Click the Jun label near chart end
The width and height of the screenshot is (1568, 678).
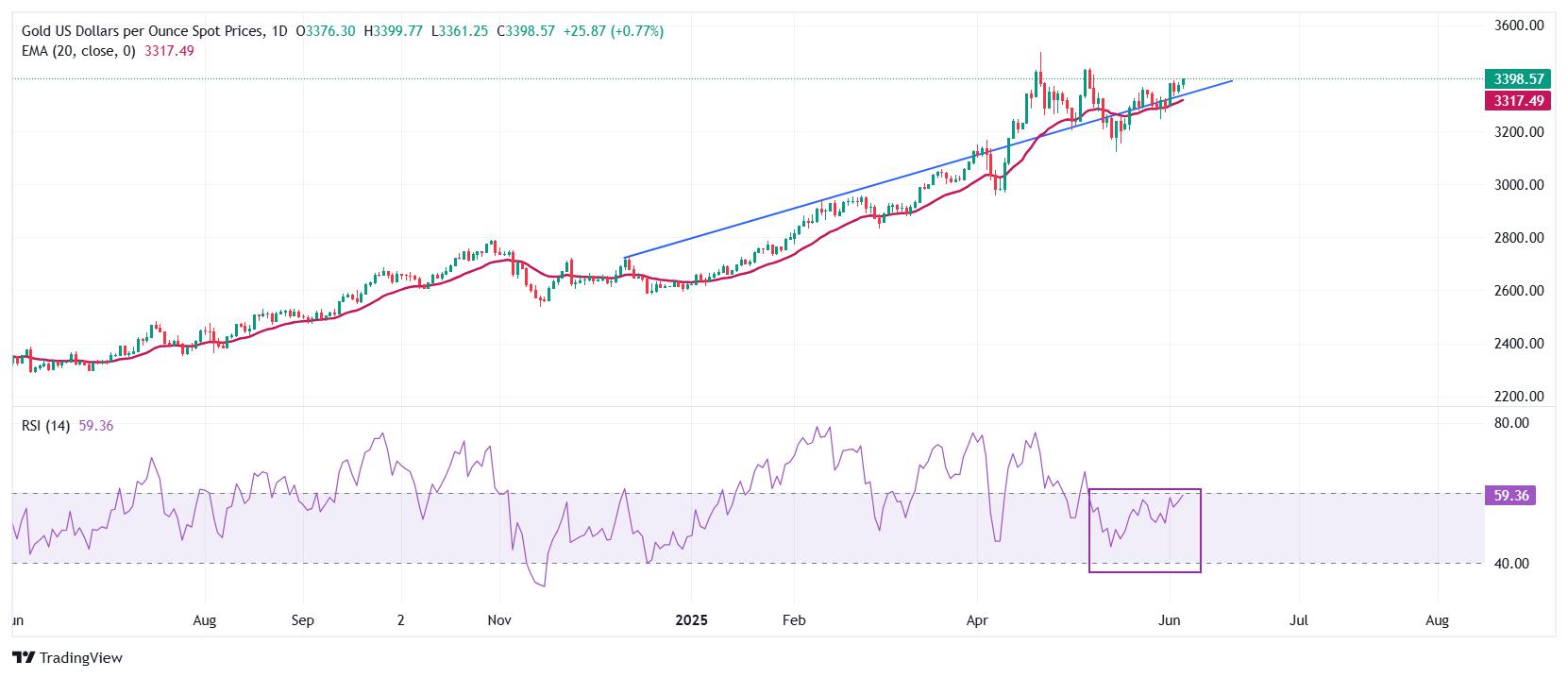click(1169, 620)
